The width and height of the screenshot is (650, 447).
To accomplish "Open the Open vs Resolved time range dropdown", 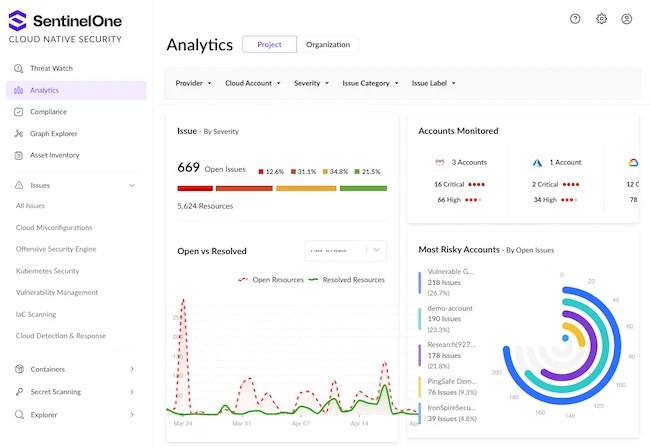I will coord(345,250).
